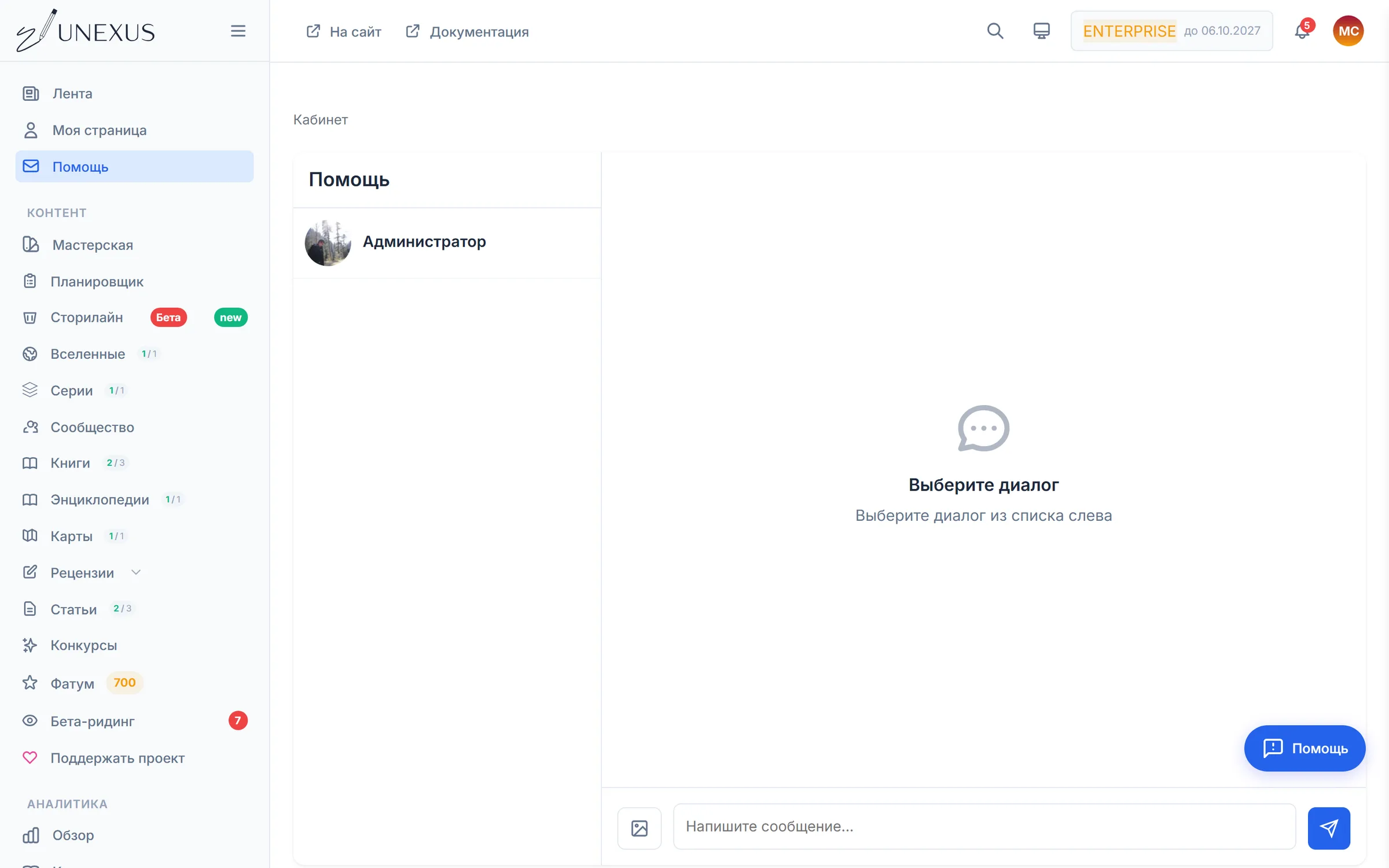
Task: Open the MC user avatar menu
Action: tap(1348, 31)
